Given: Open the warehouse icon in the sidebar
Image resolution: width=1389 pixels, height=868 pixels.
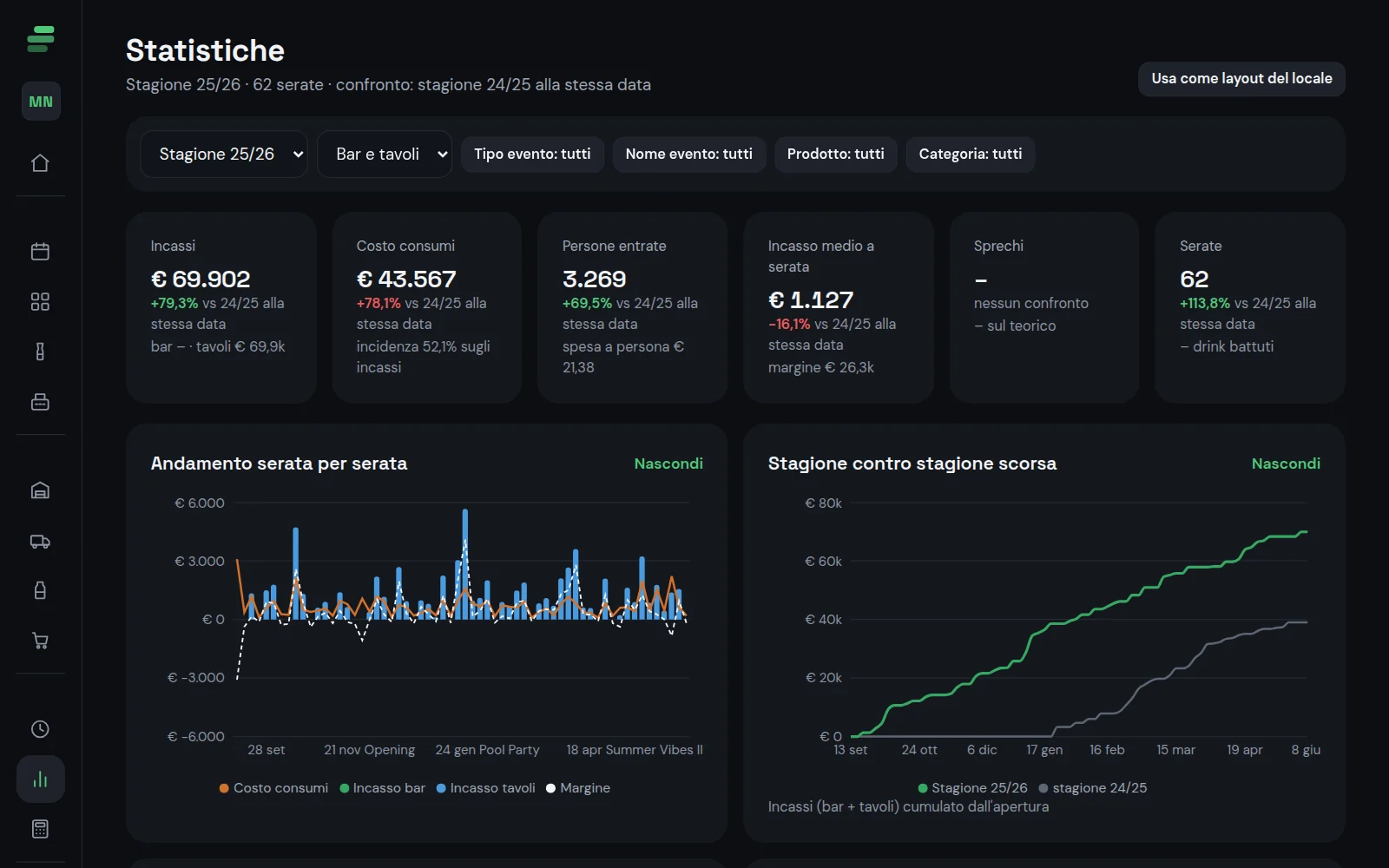Looking at the screenshot, I should 40,490.
